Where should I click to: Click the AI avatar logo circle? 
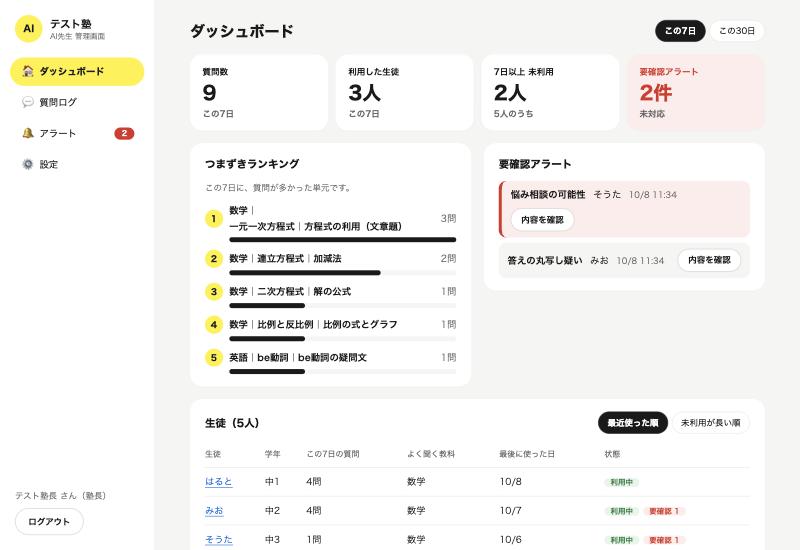[x=29, y=29]
